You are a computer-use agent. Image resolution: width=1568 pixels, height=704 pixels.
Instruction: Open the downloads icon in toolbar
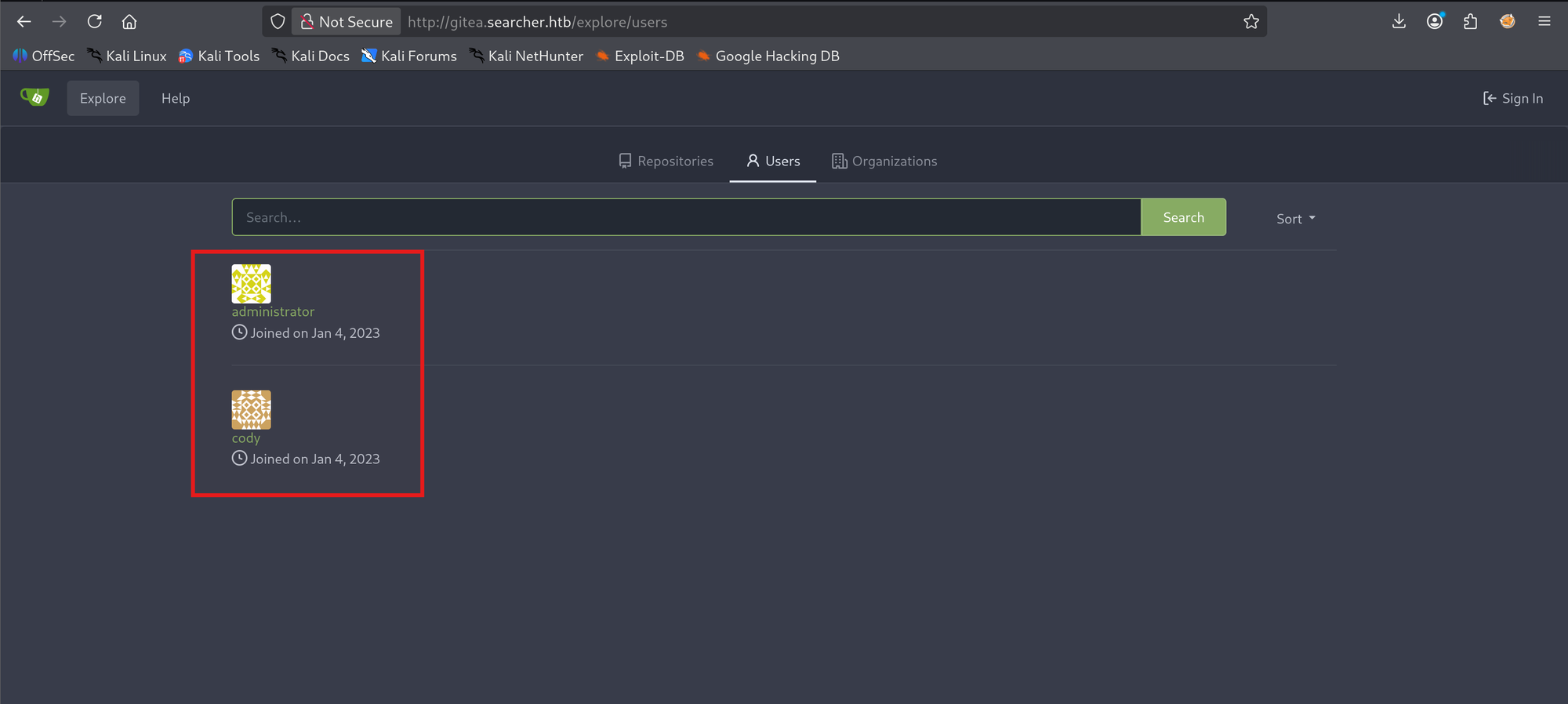(1399, 22)
